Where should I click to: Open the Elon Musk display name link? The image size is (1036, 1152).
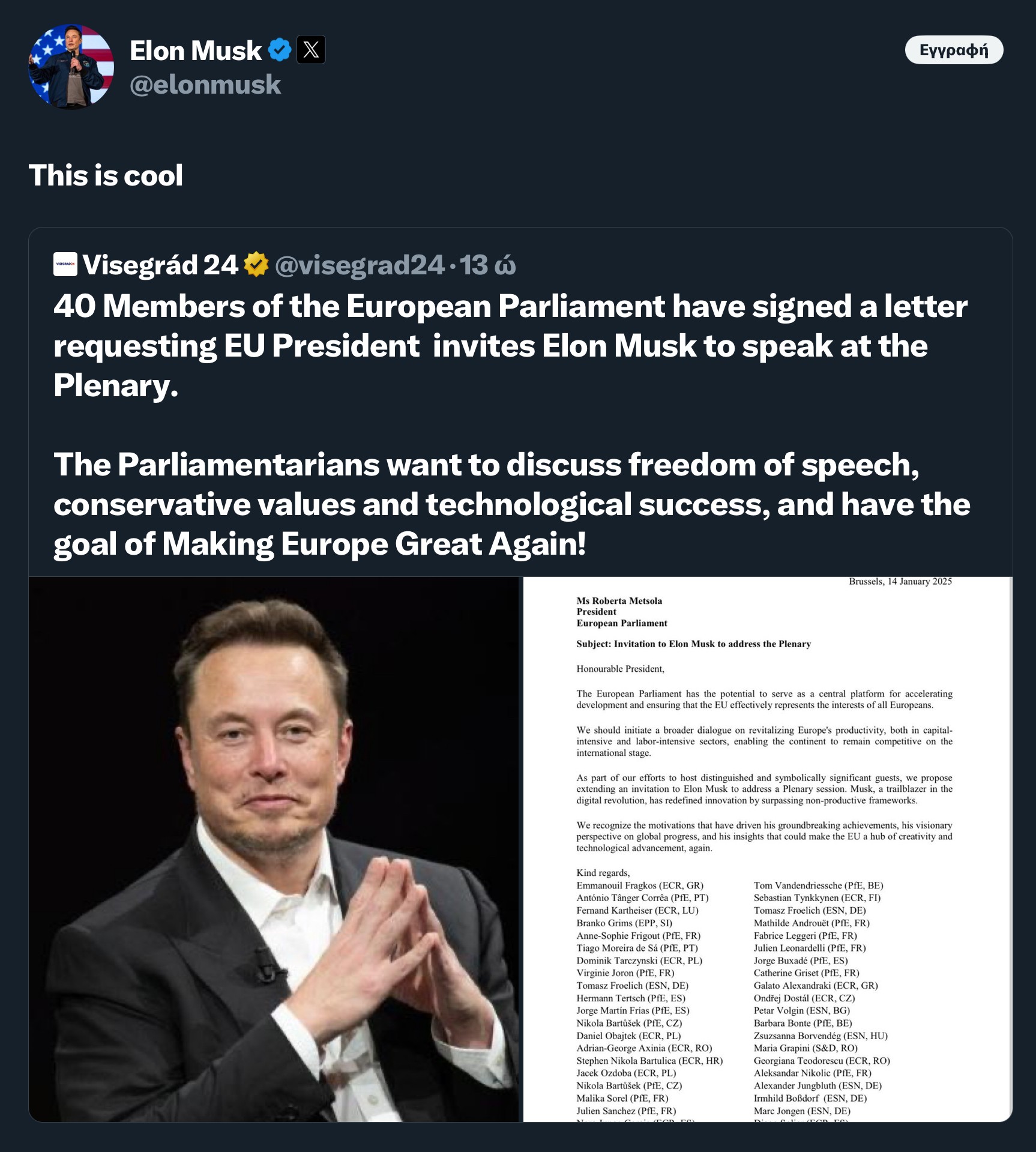point(196,50)
